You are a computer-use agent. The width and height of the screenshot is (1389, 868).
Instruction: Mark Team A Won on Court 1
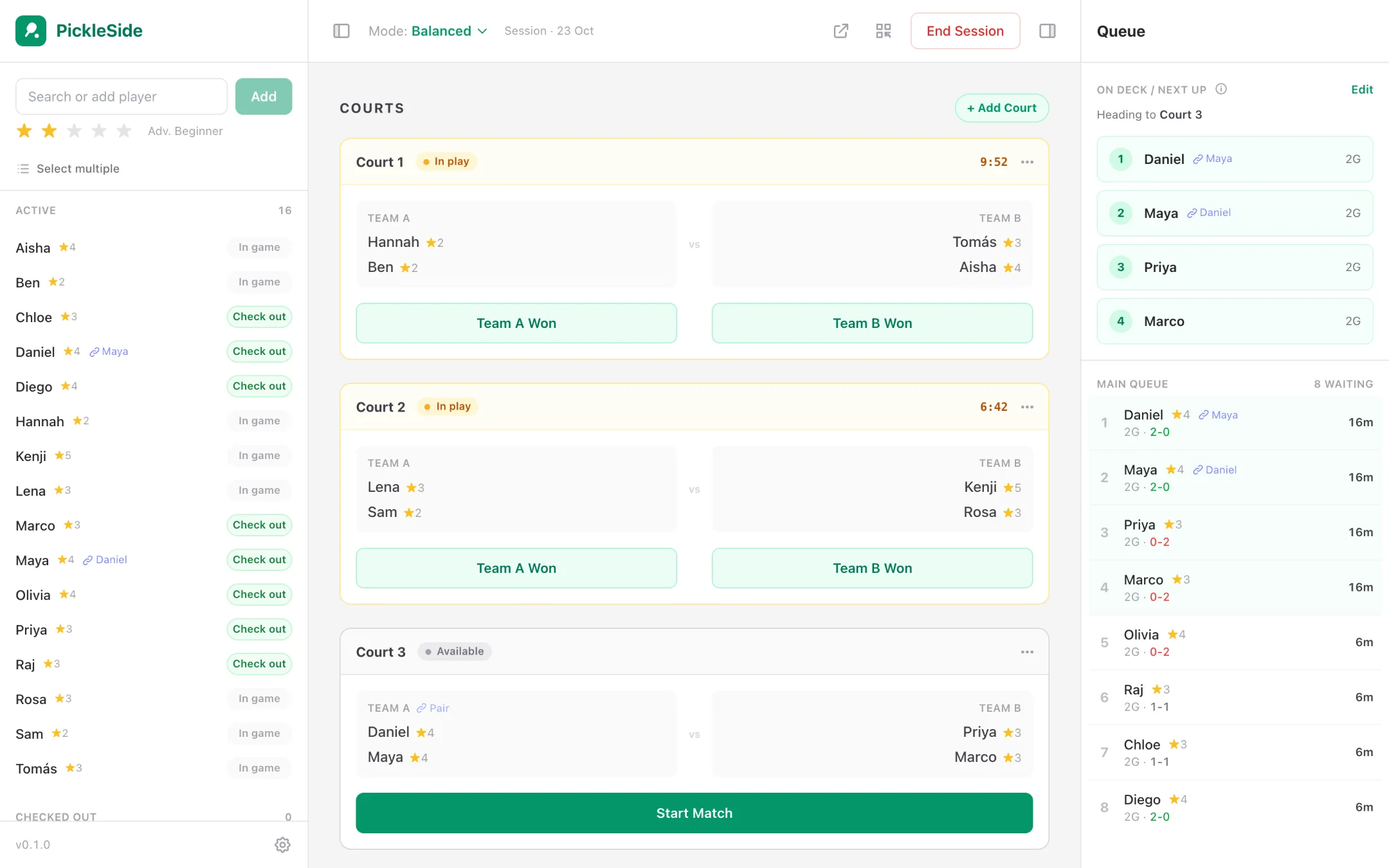click(x=516, y=323)
